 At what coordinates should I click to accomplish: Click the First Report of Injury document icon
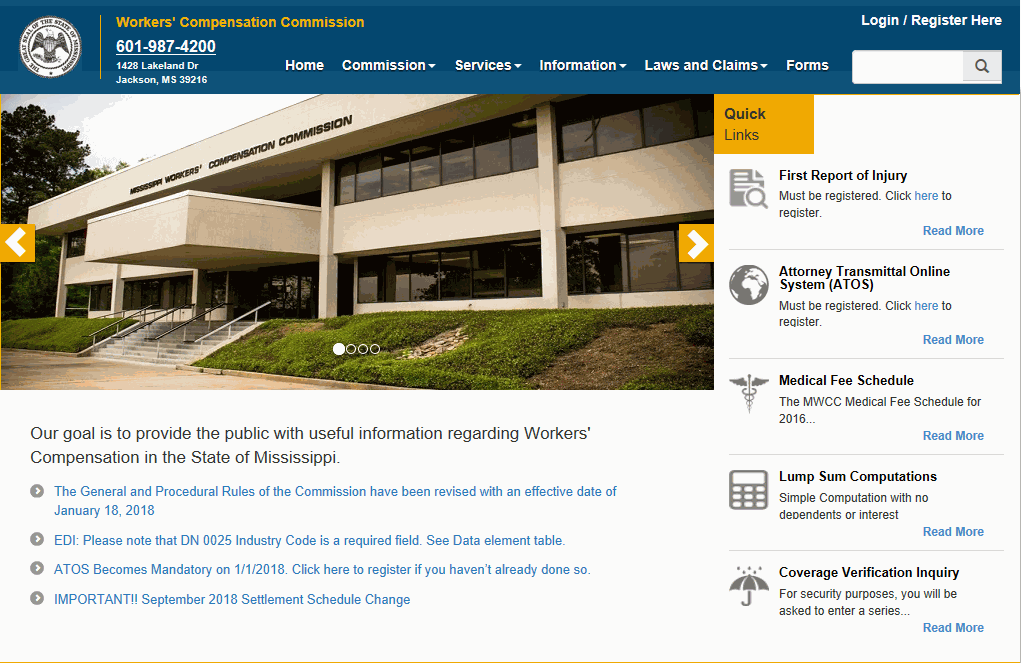tap(748, 188)
